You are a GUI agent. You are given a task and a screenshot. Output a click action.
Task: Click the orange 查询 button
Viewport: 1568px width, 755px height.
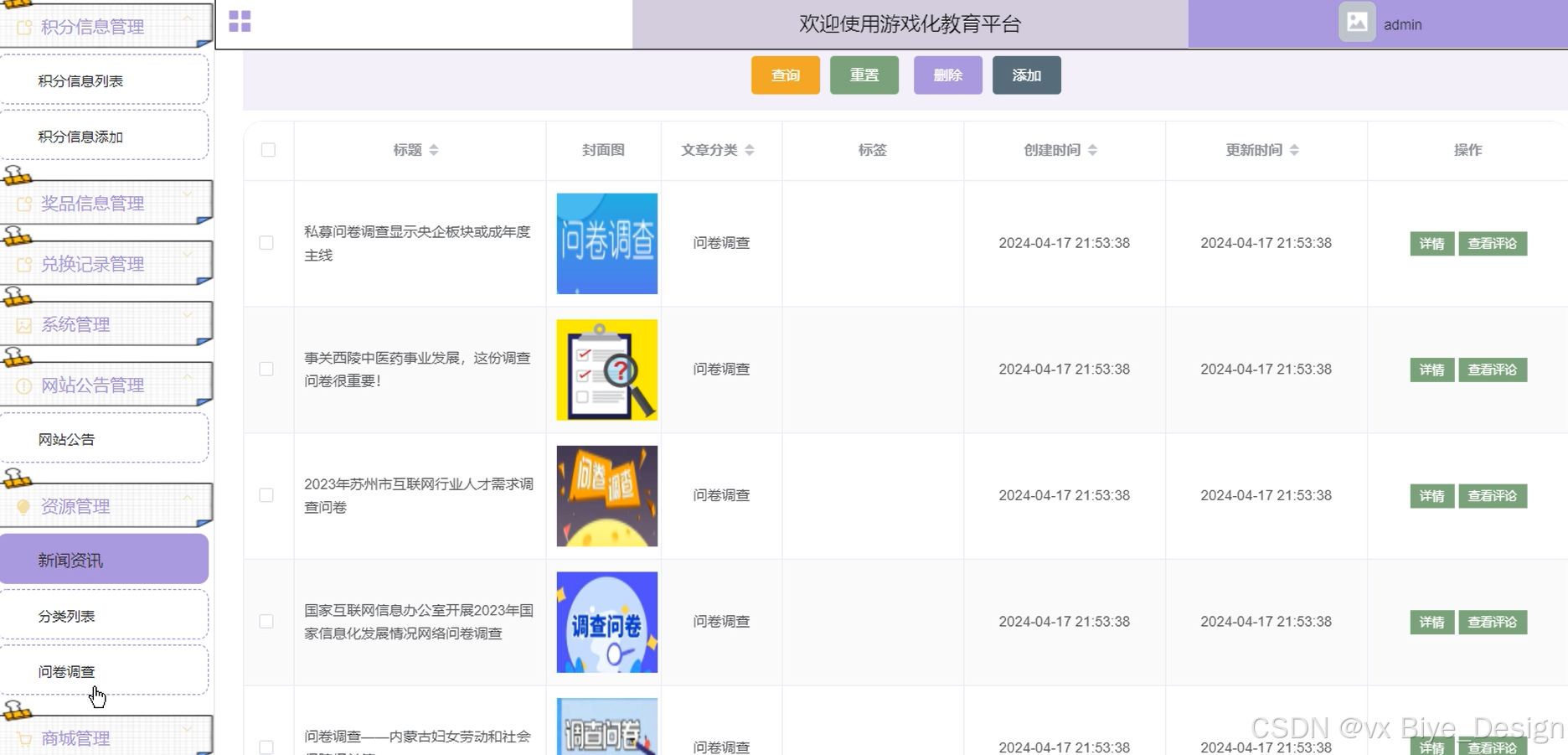click(x=785, y=75)
